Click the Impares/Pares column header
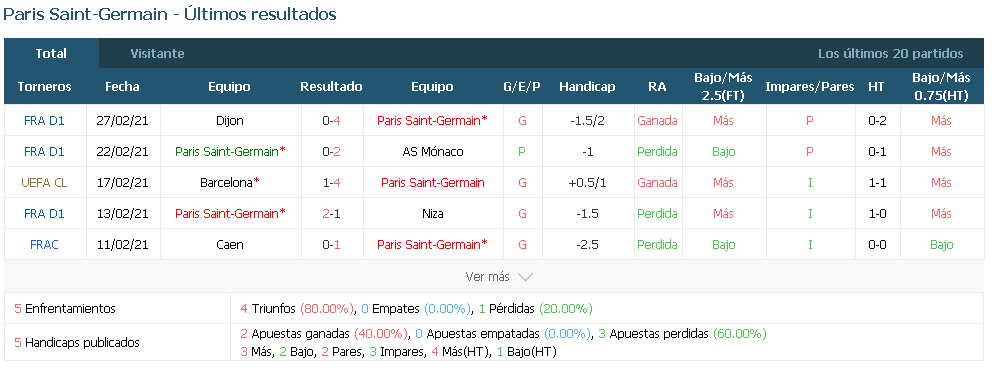Screen dimensions: 994x369 pyautogui.click(x=810, y=87)
